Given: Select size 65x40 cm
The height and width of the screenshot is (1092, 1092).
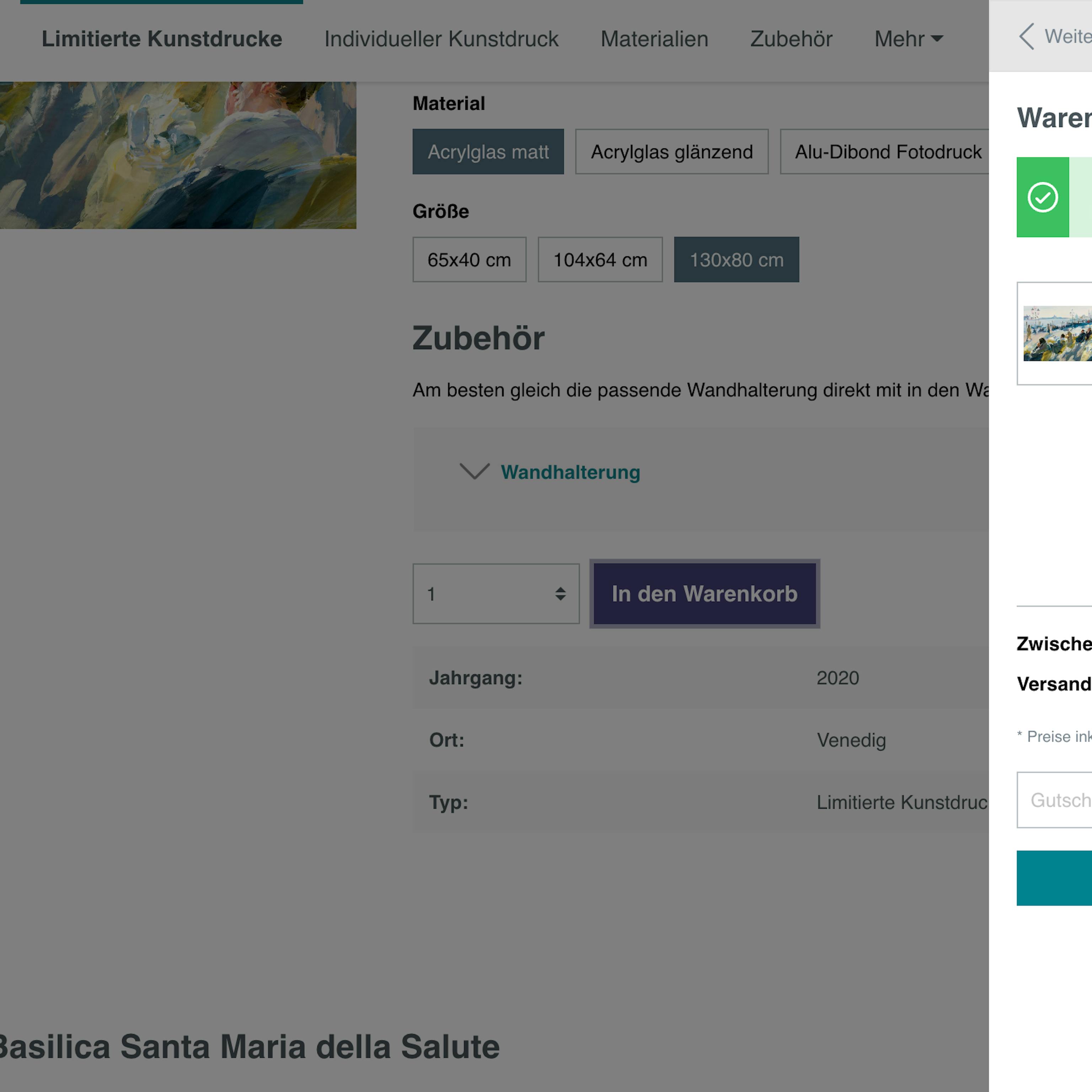Looking at the screenshot, I should pos(469,259).
